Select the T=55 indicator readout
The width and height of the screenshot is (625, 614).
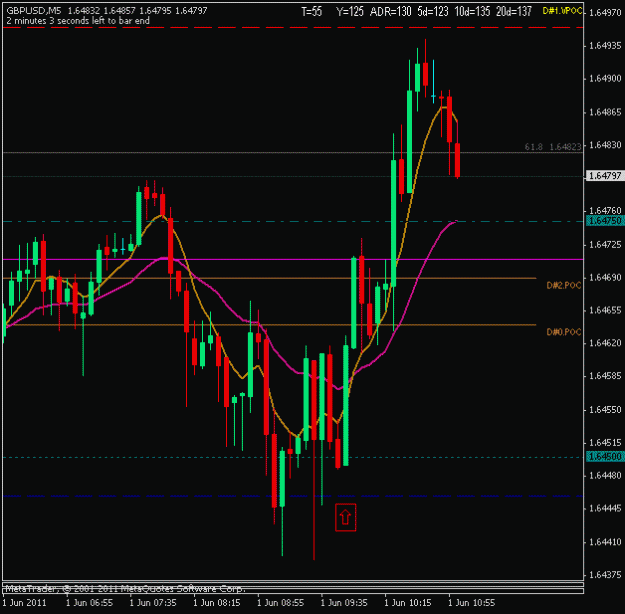point(311,12)
